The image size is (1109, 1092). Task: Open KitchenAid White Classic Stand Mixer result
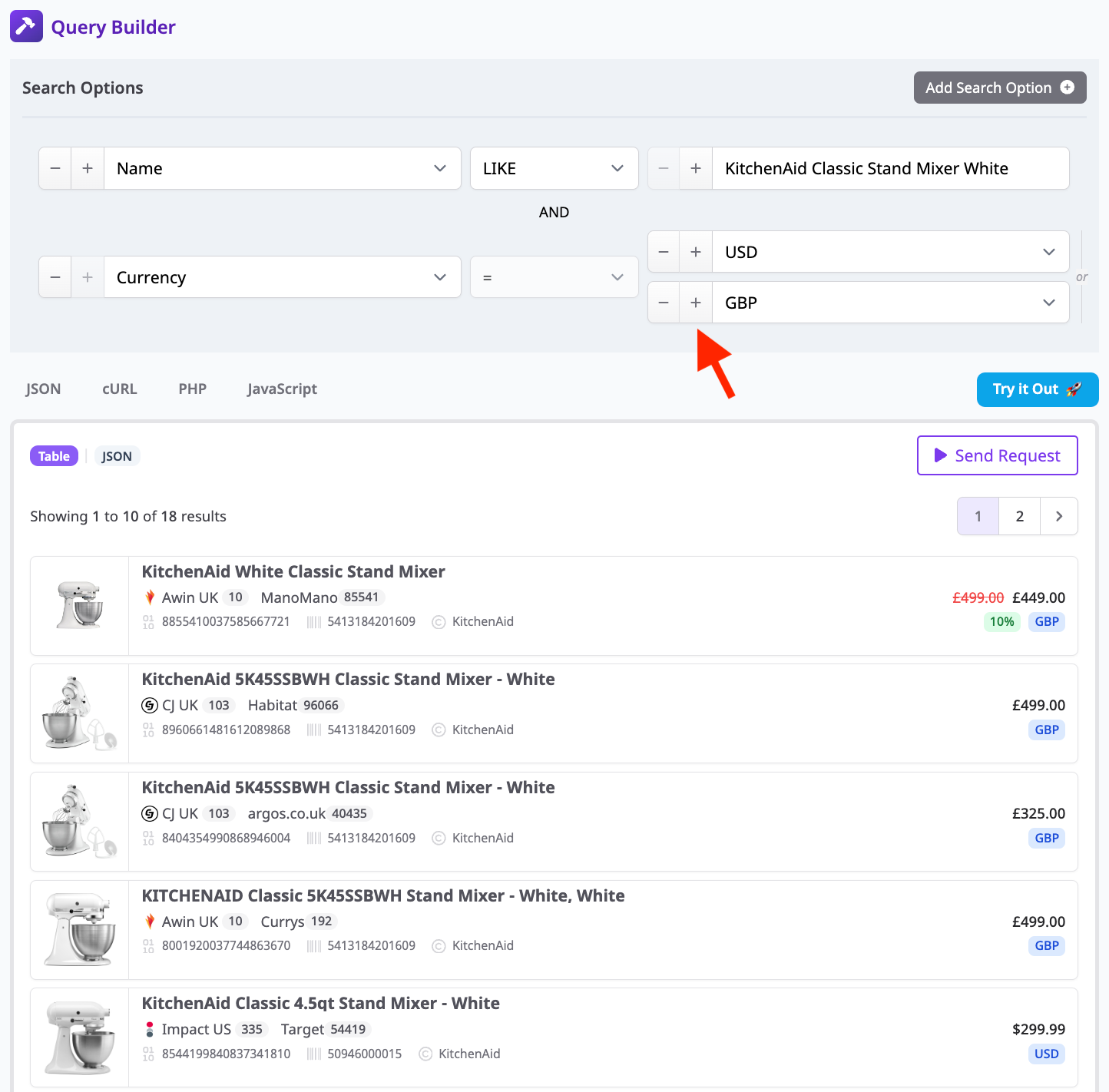click(293, 571)
